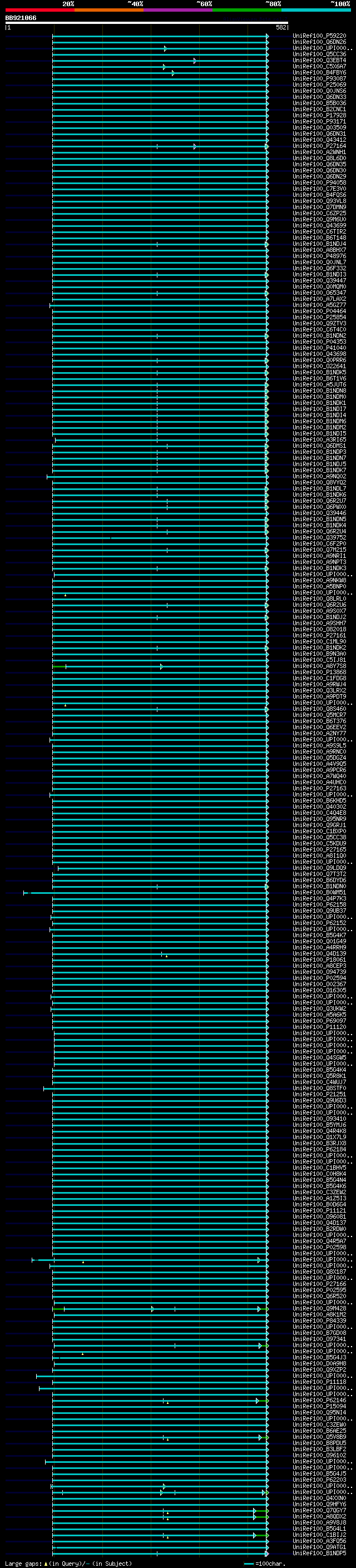The height and width of the screenshot is (1568, 356).
Task: Select hit UniRef100_P17928
Action: point(319,115)
